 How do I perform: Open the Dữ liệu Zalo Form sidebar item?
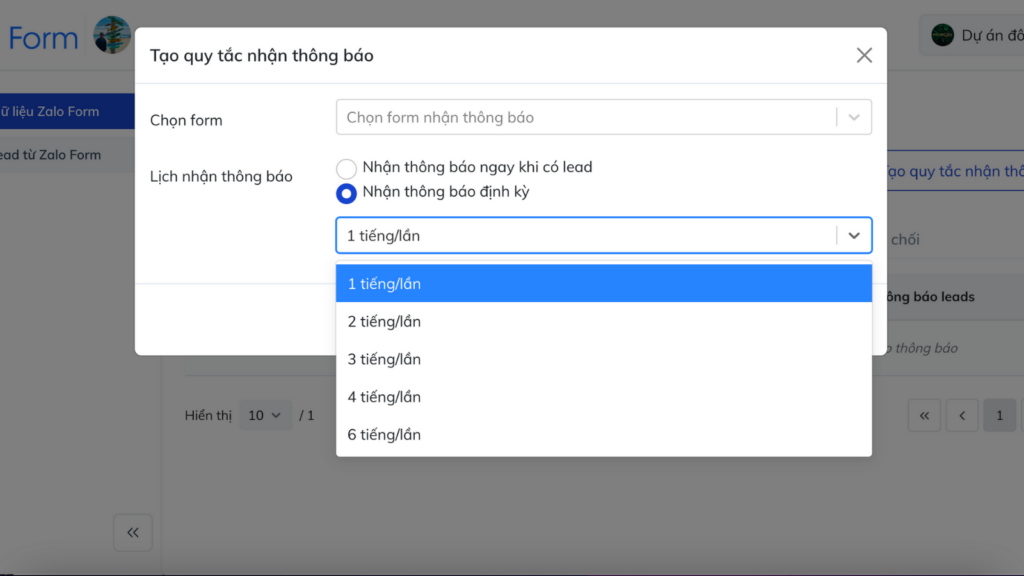coord(67,111)
